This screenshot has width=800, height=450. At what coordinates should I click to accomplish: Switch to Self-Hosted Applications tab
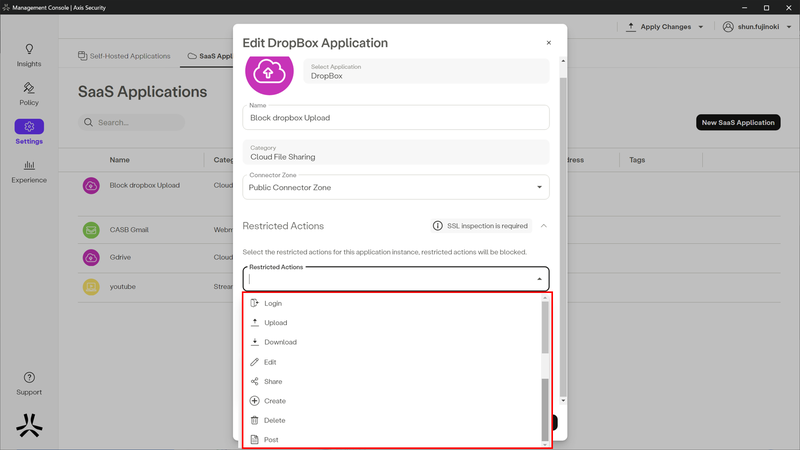tap(124, 56)
